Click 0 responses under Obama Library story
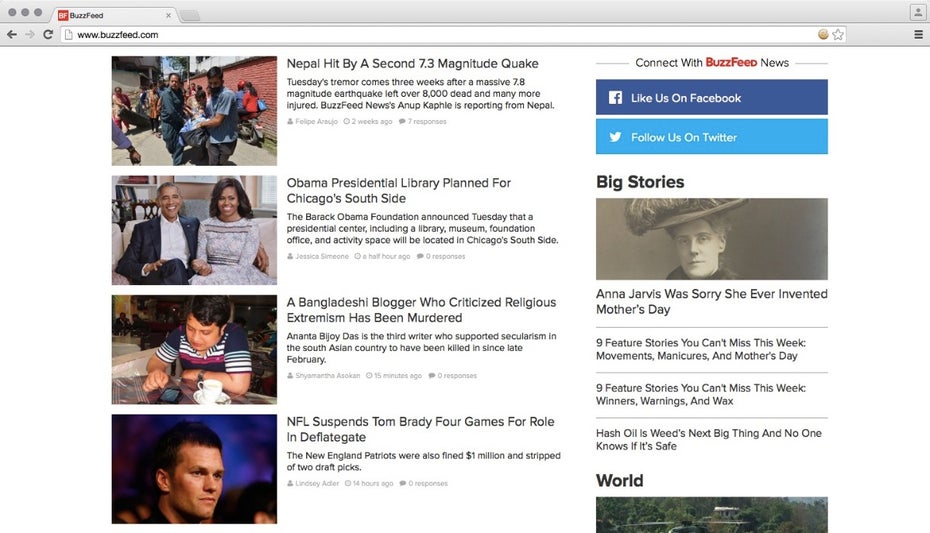This screenshot has width=930, height=533. click(441, 256)
